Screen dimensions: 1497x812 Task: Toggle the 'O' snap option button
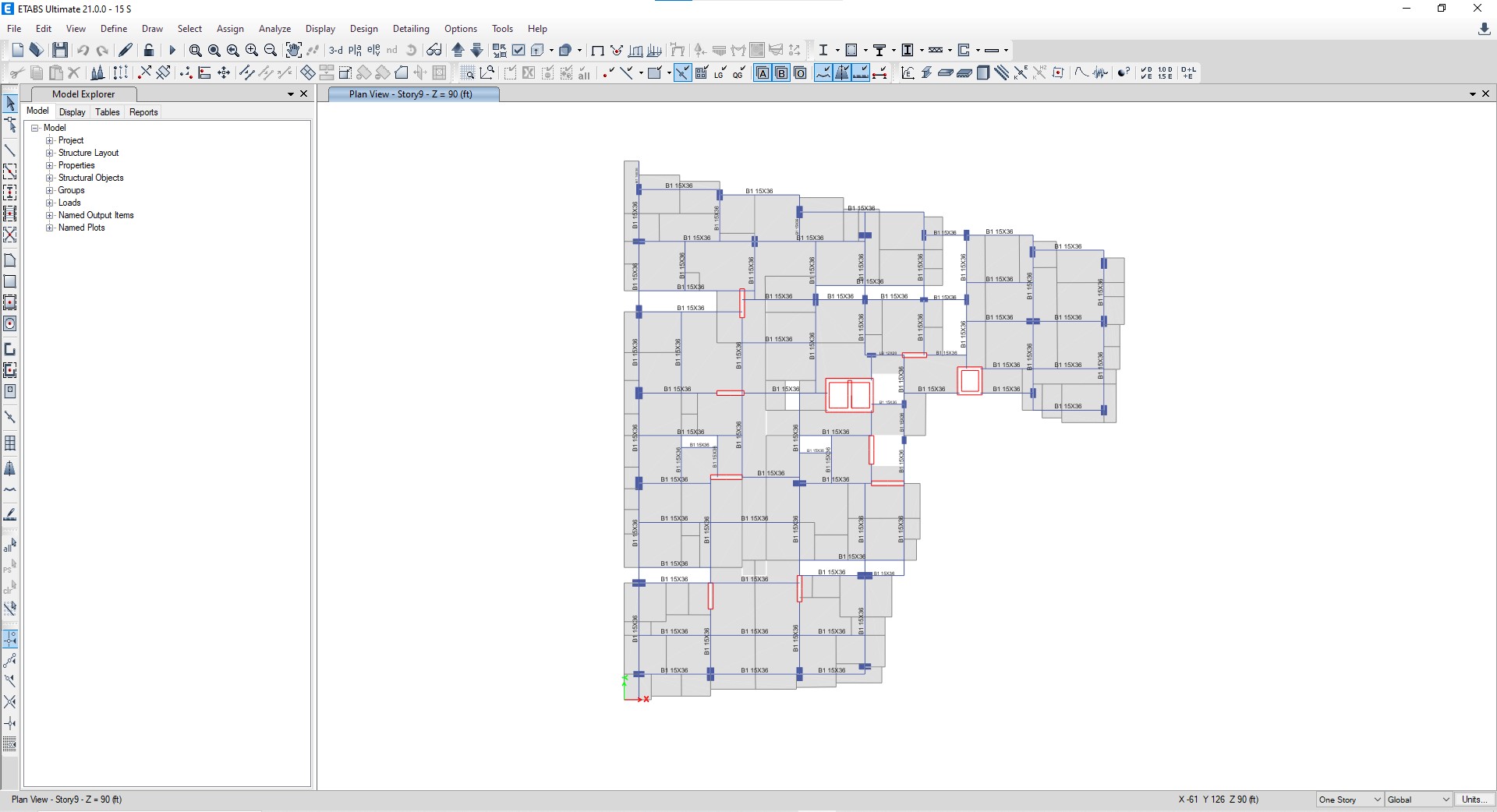[800, 73]
